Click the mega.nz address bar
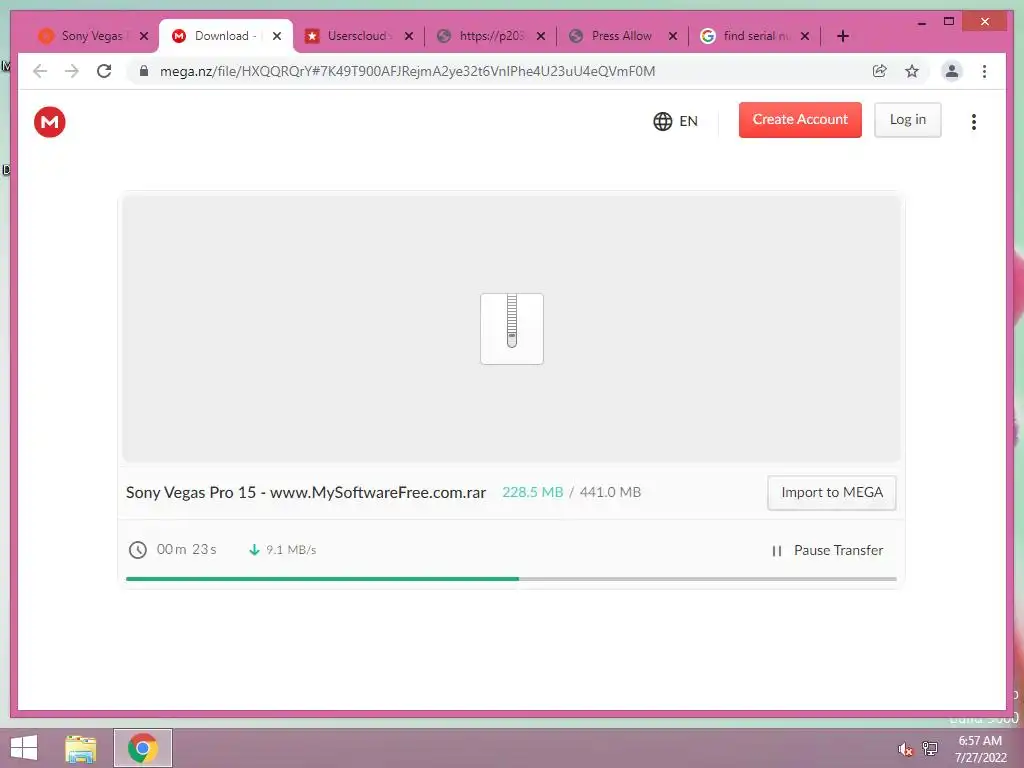1024x768 pixels. pos(408,71)
